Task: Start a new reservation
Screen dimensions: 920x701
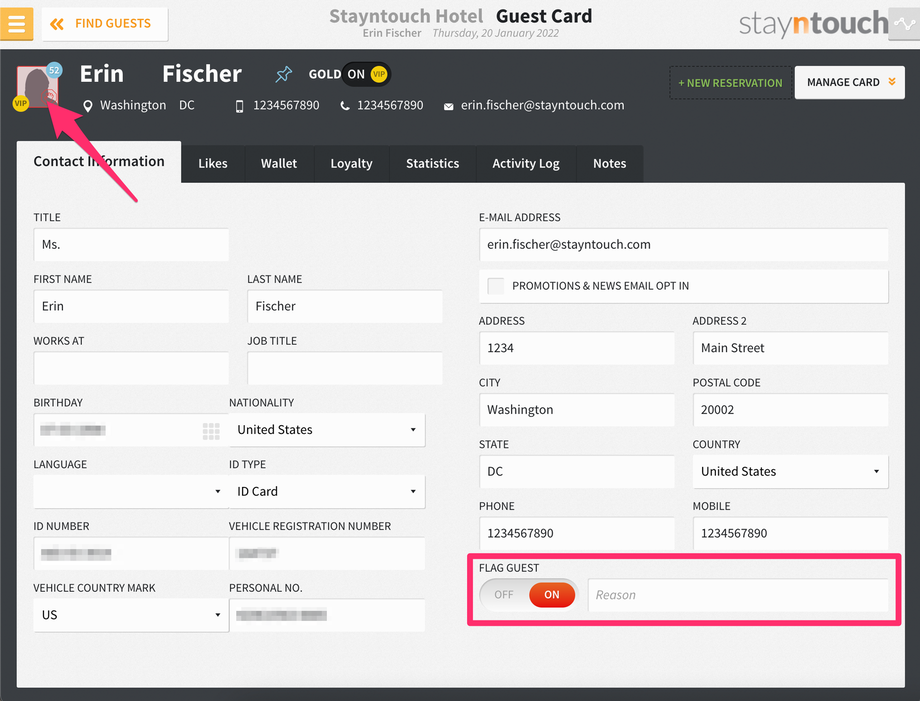Action: pyautogui.click(x=730, y=83)
